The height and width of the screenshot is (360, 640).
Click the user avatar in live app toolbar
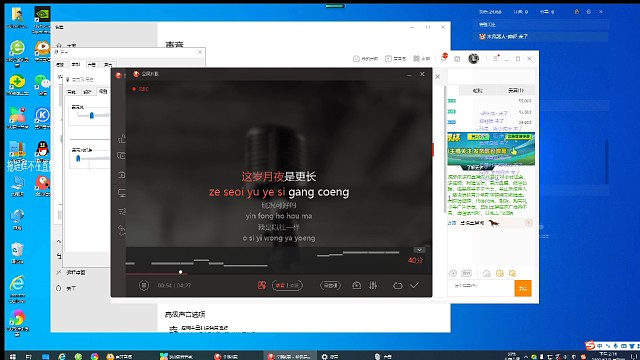473,59
